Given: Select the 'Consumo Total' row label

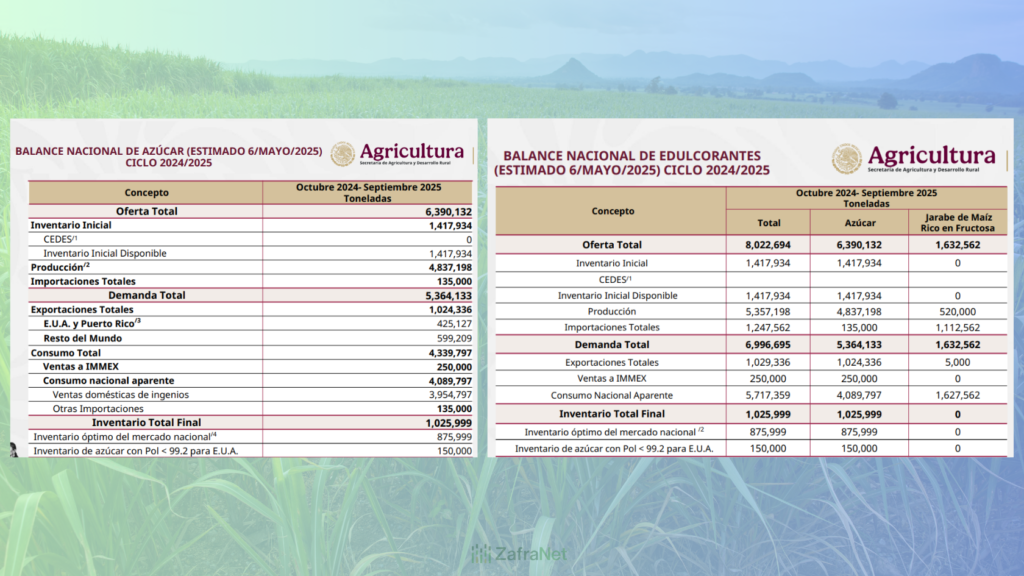Looking at the screenshot, I should [65, 353].
